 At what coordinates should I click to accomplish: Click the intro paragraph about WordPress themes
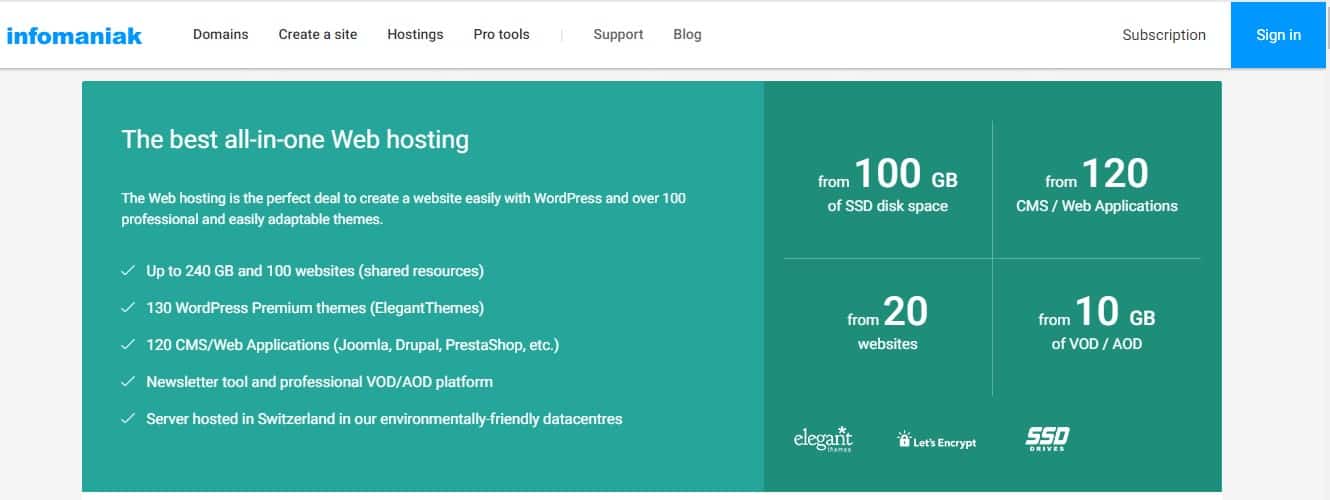coord(404,208)
